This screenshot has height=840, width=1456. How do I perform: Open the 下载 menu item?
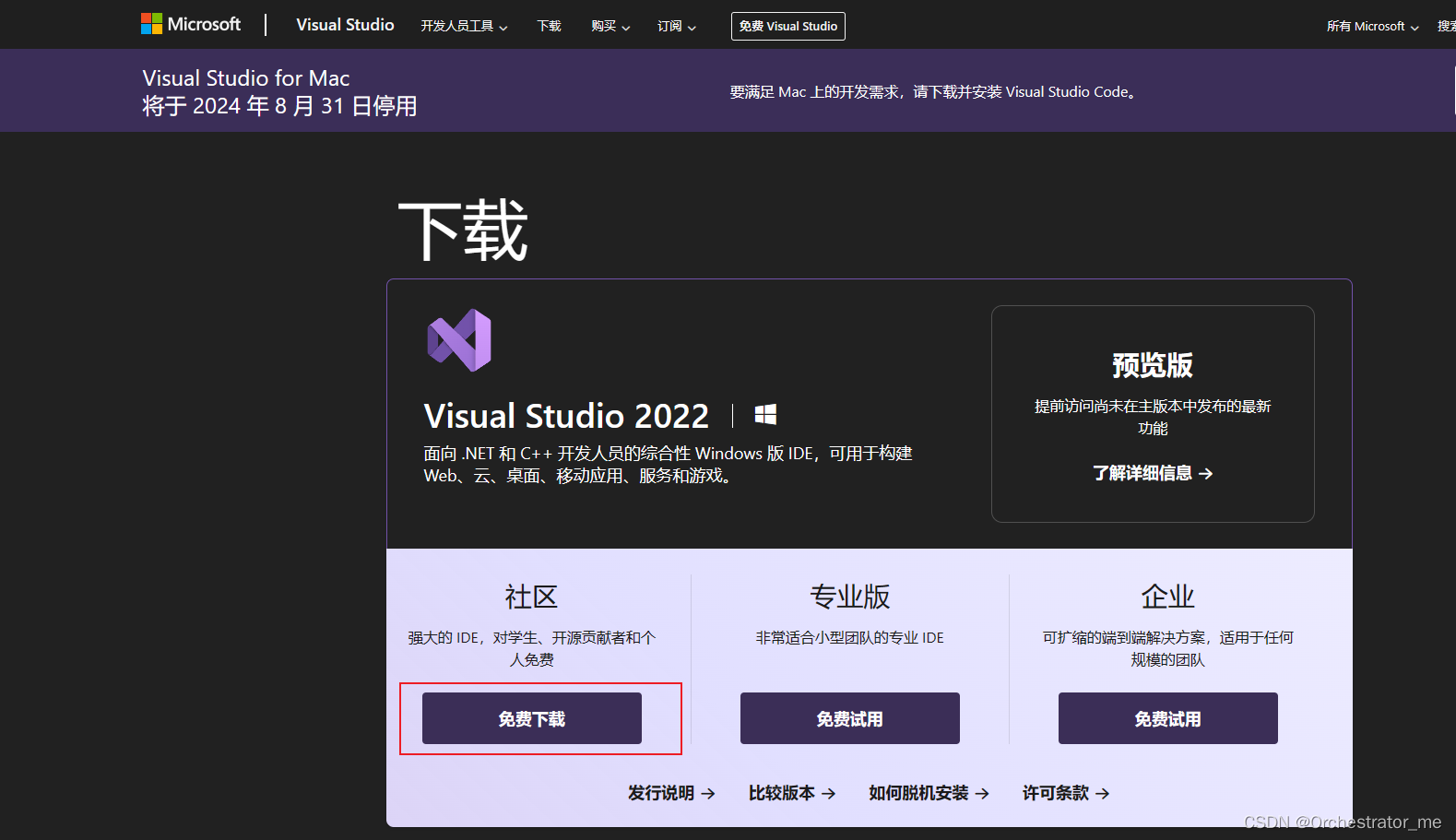click(x=549, y=26)
